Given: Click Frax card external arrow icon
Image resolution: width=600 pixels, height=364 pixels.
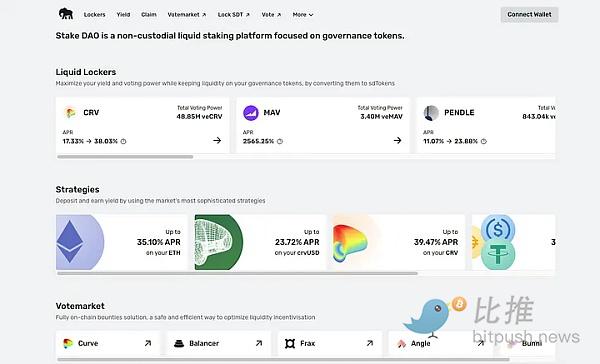Looking at the screenshot, I should click(370, 343).
